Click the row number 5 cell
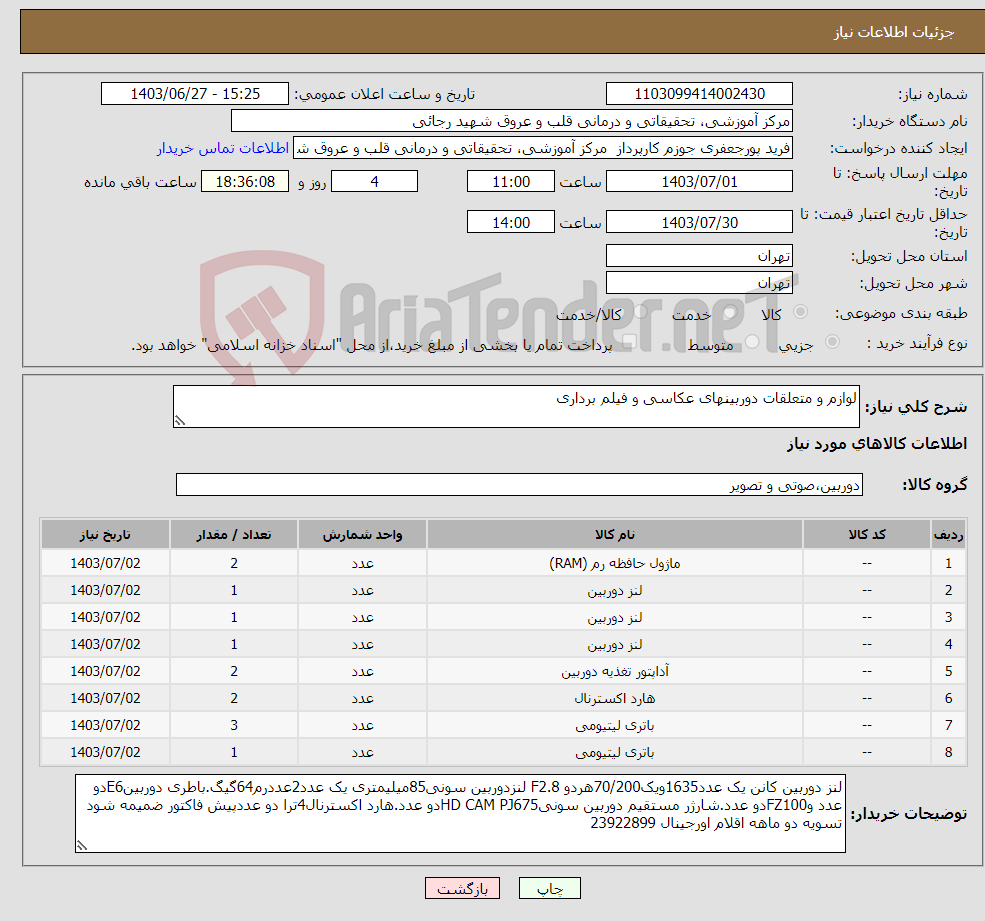Image resolution: width=985 pixels, height=921 pixels. pyautogui.click(x=948, y=672)
